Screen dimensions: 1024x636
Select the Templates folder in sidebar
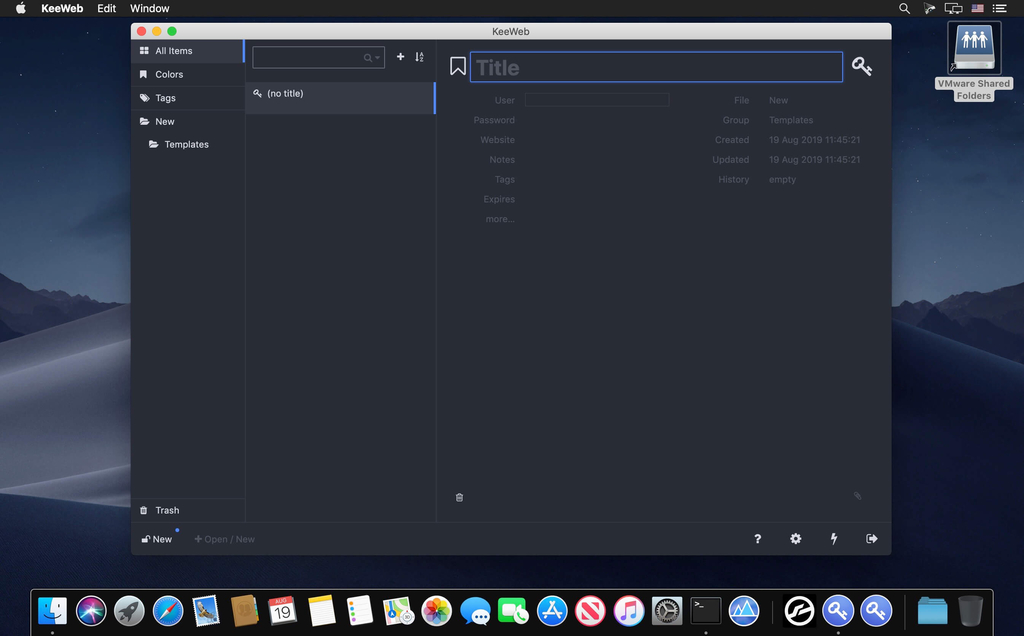pos(186,144)
